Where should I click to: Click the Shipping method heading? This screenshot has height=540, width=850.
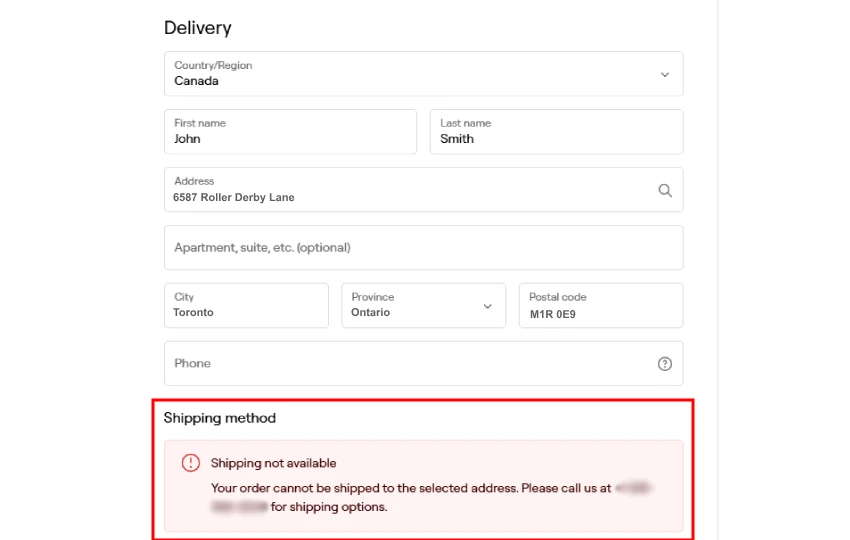[220, 418]
